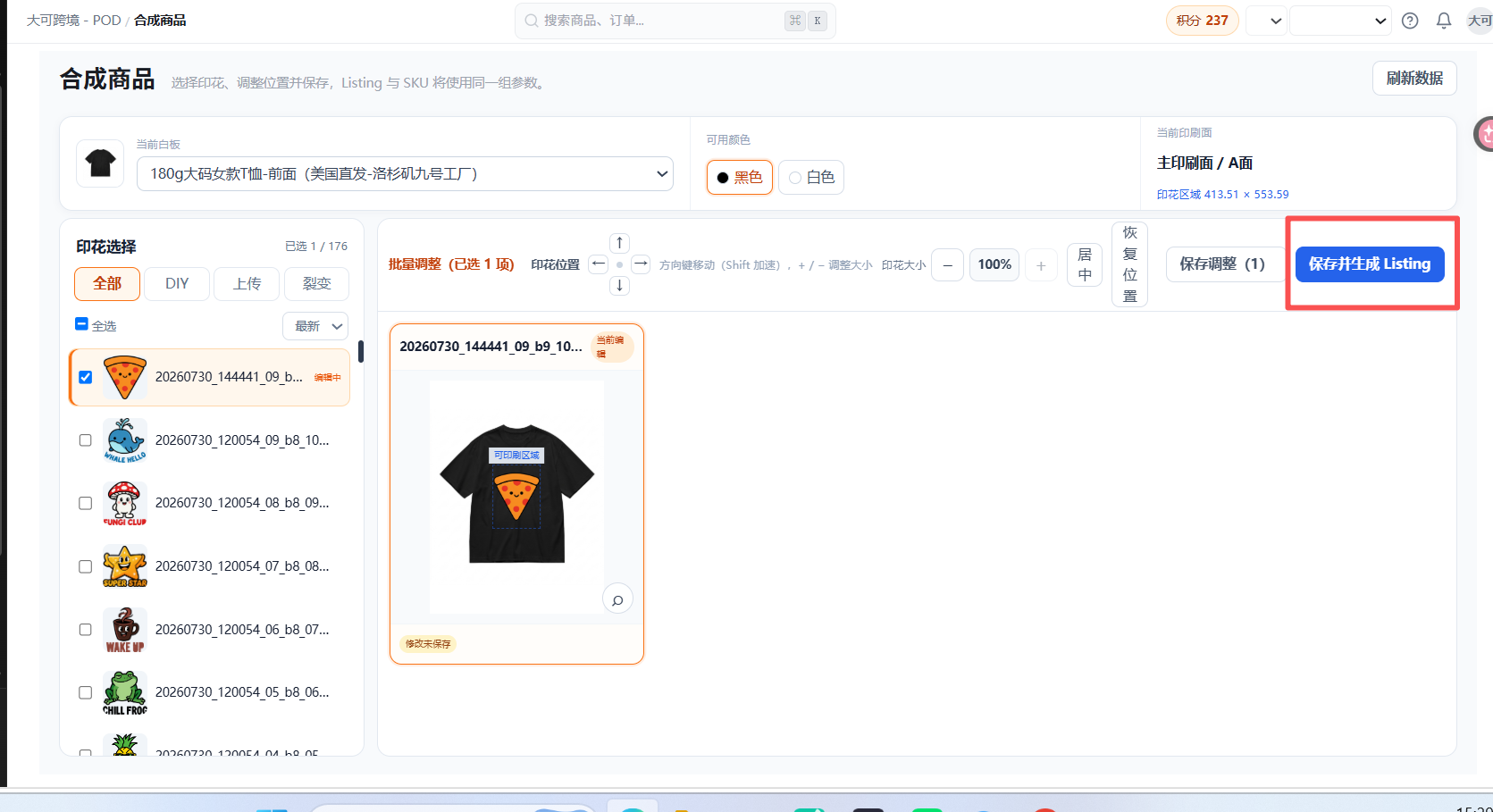Select the 白色 color option
1493x812 pixels.
pos(811,177)
